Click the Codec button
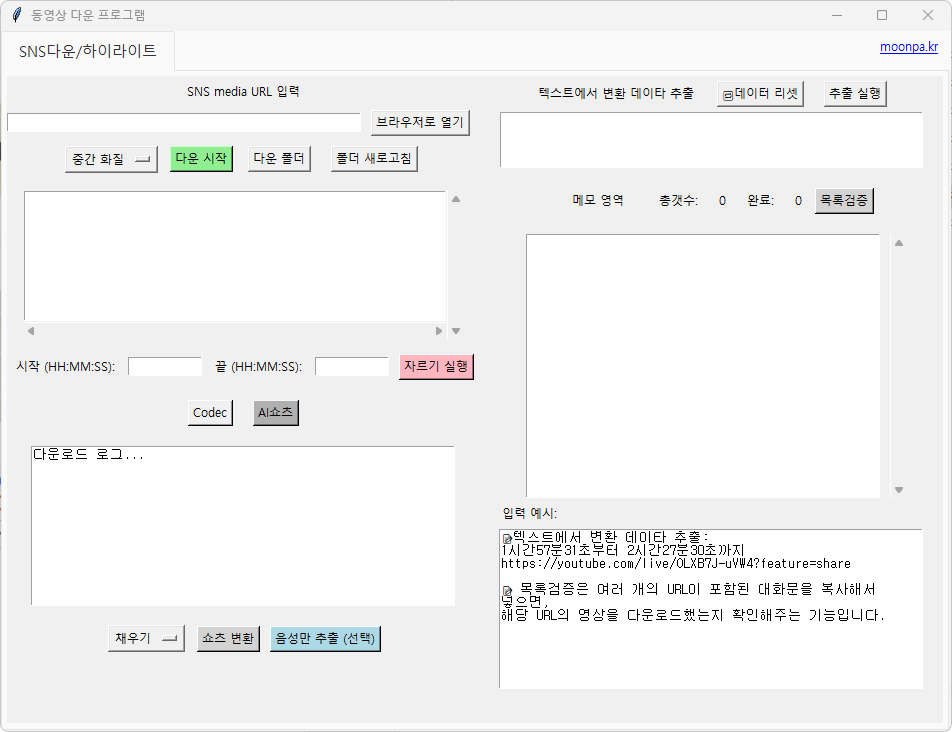952x732 pixels. tap(210, 413)
